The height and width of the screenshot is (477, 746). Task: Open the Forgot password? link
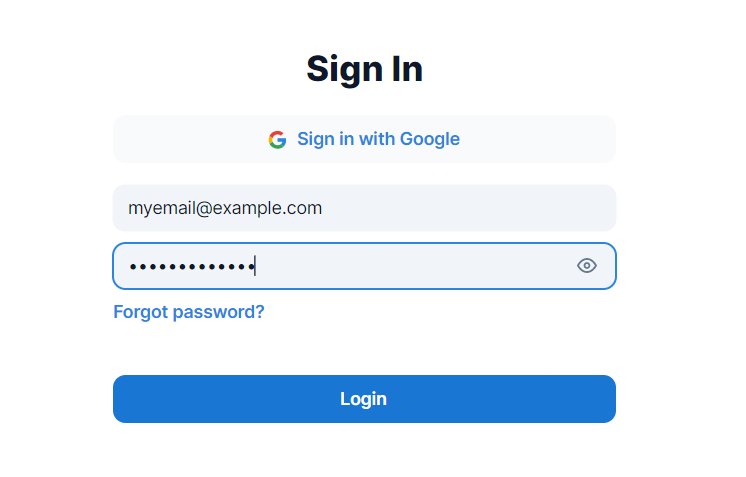click(x=189, y=312)
